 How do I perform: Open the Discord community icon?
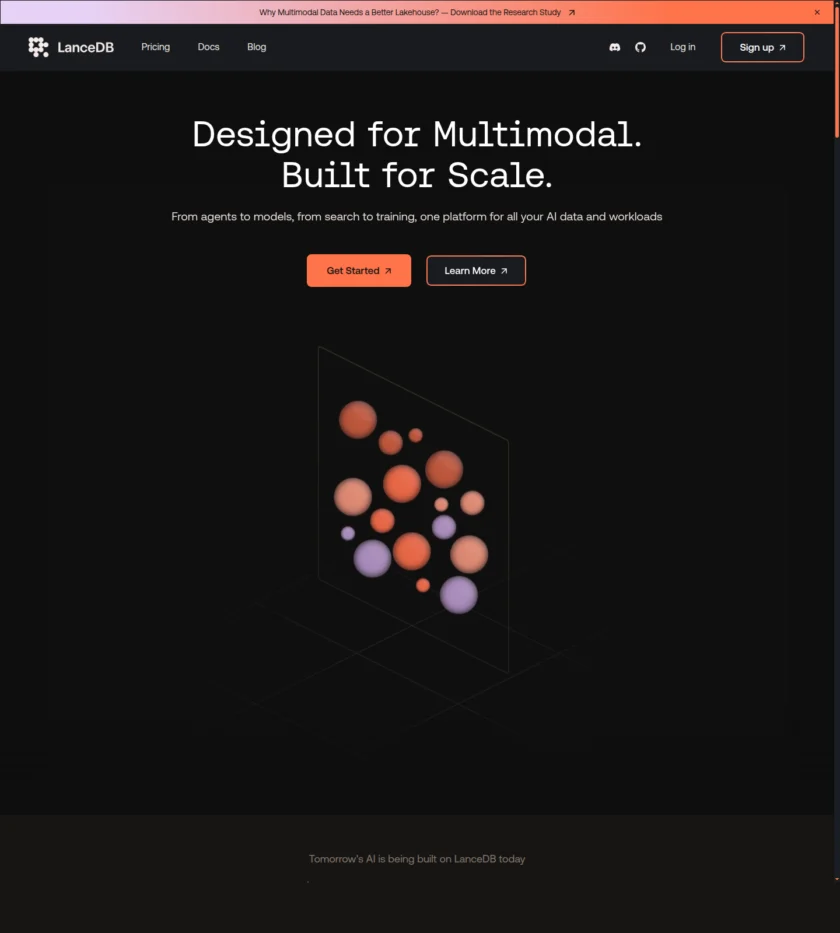click(x=615, y=47)
